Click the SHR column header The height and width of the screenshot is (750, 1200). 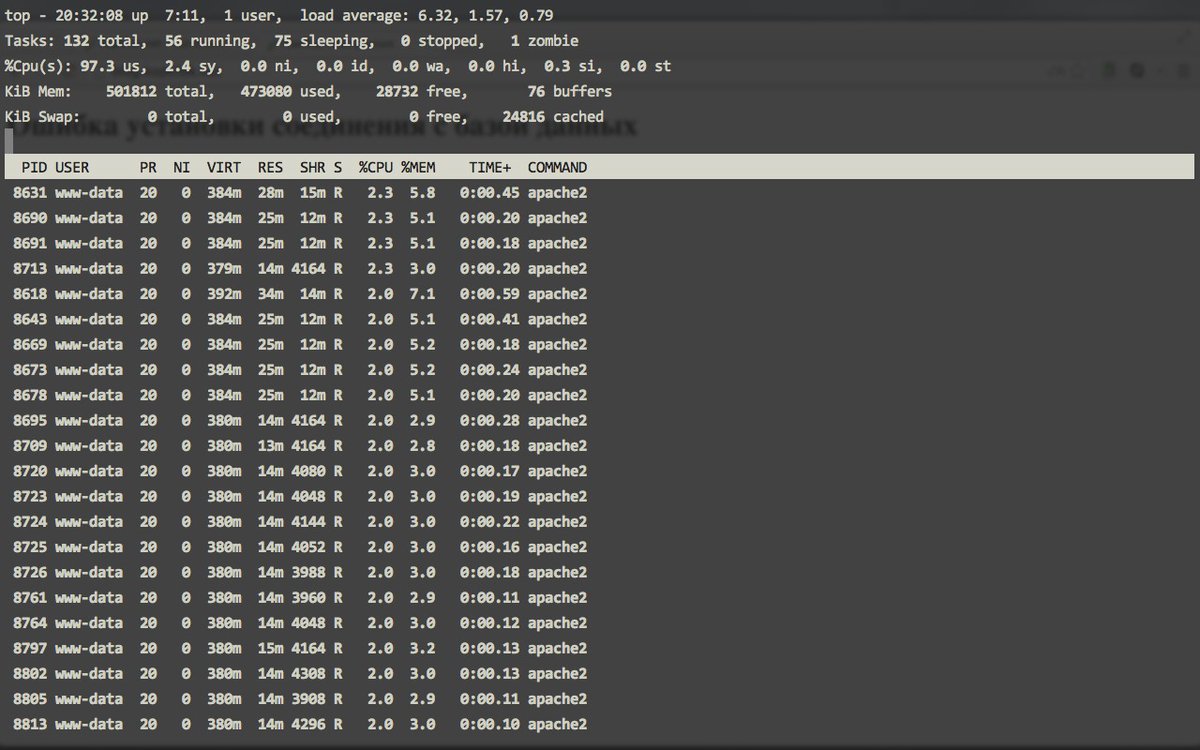pyautogui.click(x=313, y=167)
